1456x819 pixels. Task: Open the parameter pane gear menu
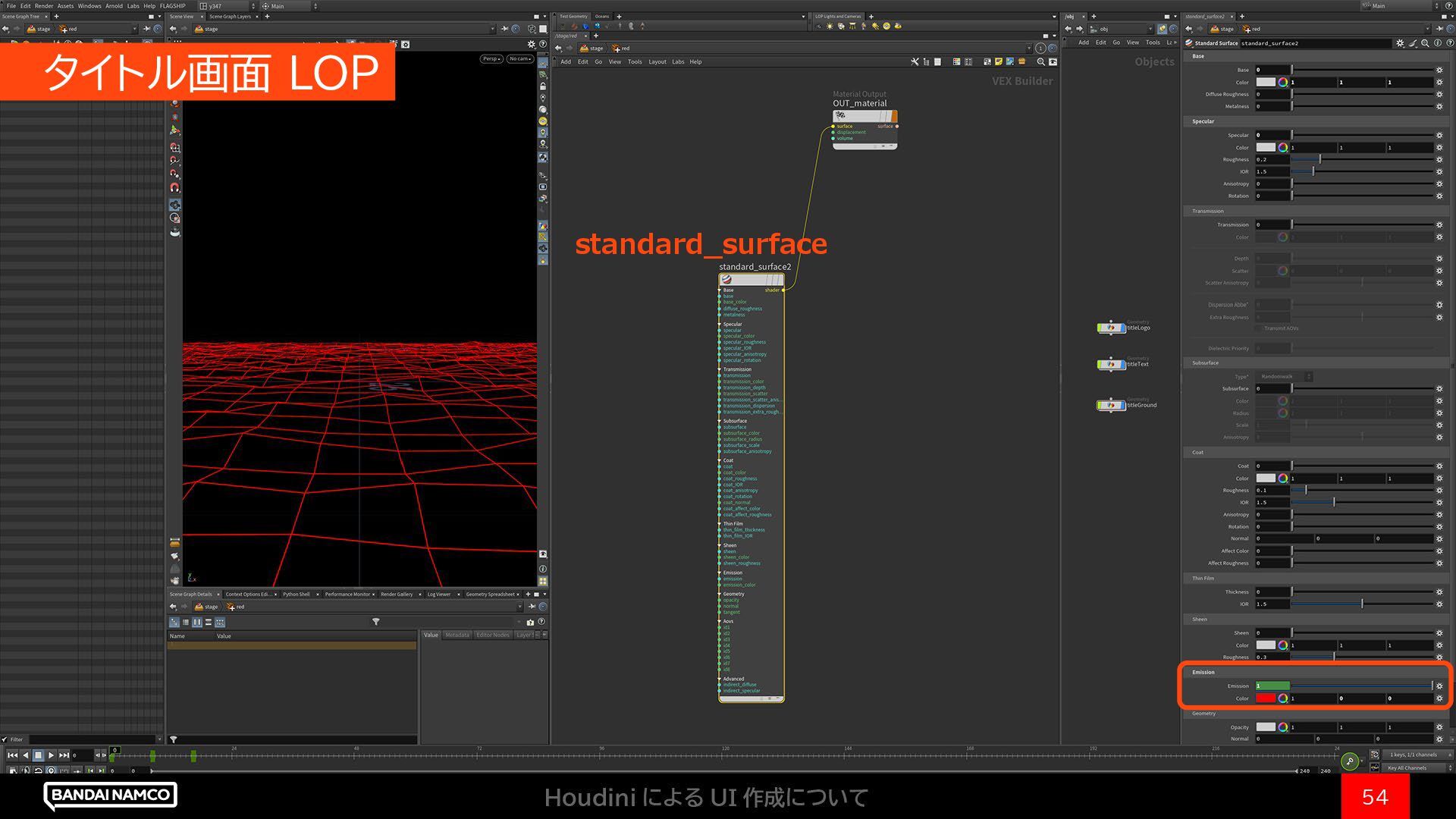coord(1400,43)
